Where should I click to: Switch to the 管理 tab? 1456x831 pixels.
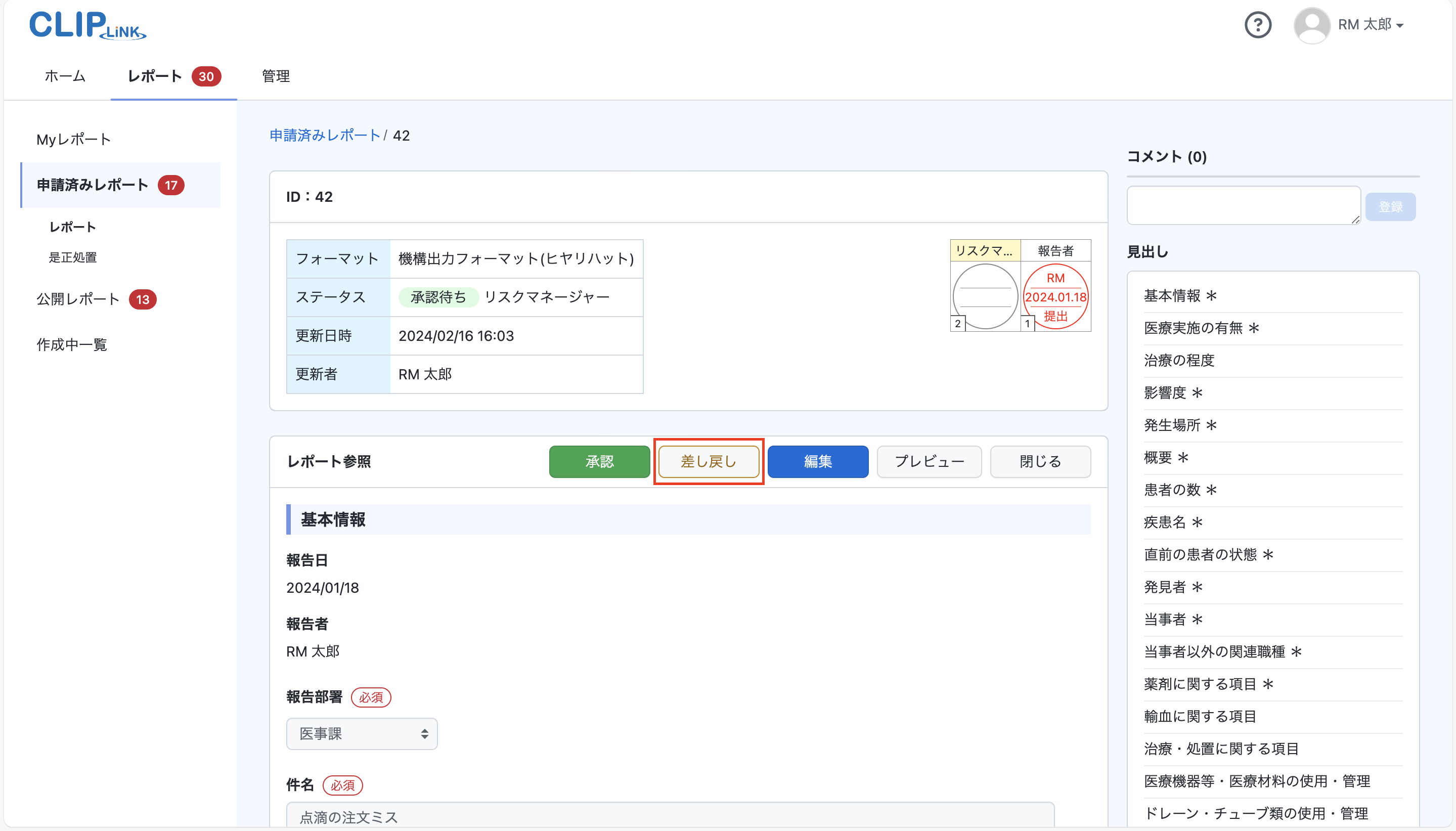coord(275,76)
